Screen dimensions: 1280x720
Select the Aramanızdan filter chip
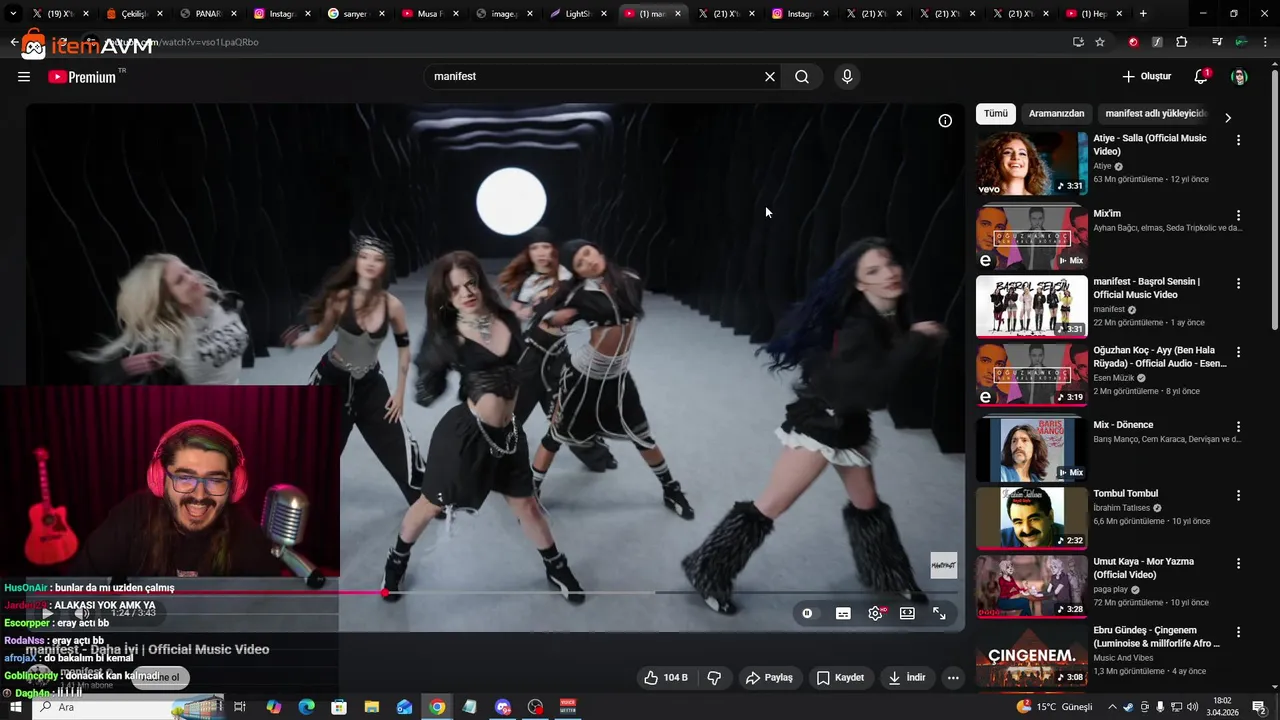[x=1056, y=114]
